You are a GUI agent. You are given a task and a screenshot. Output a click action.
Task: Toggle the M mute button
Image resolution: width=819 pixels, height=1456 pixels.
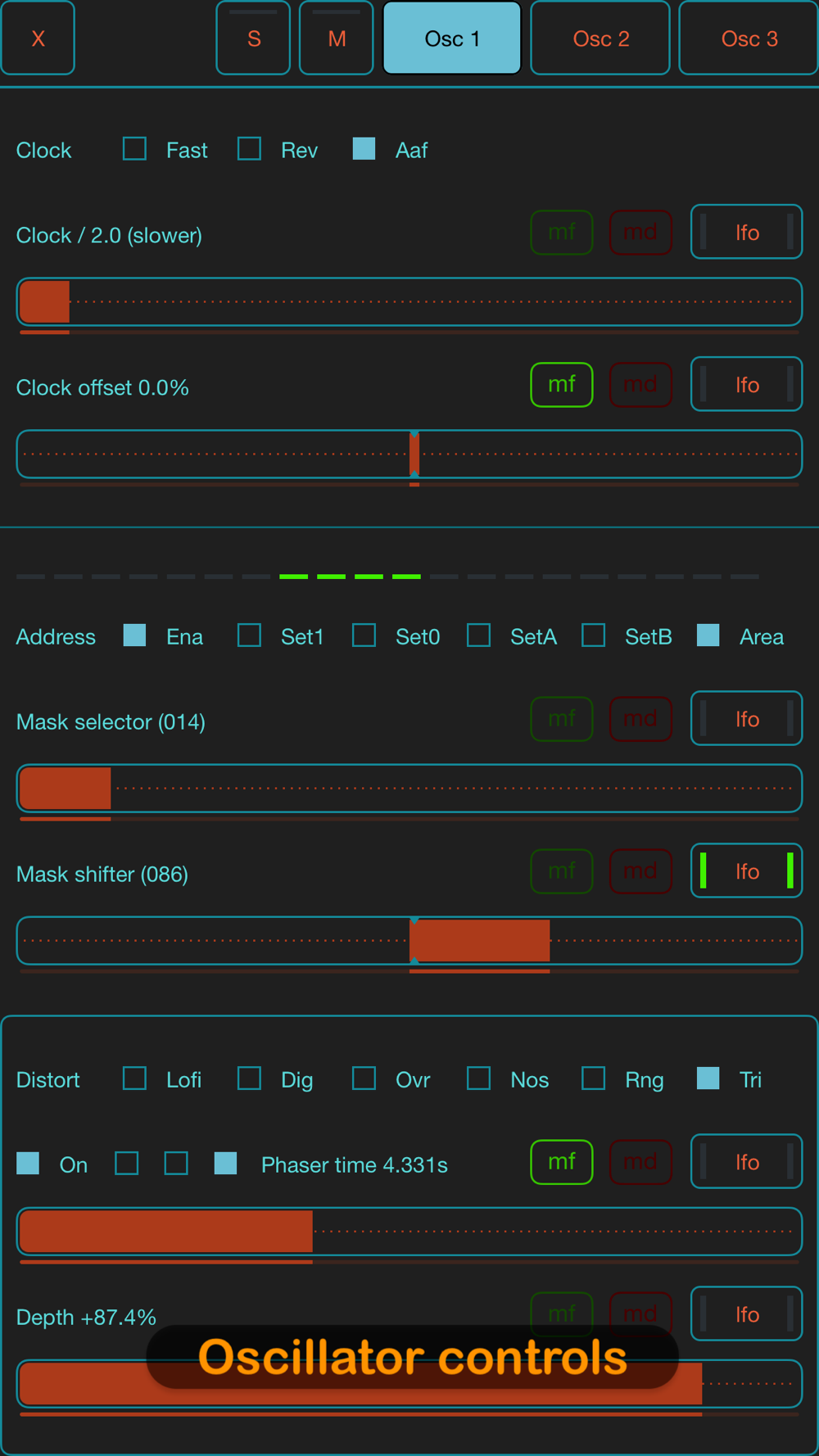click(x=337, y=38)
